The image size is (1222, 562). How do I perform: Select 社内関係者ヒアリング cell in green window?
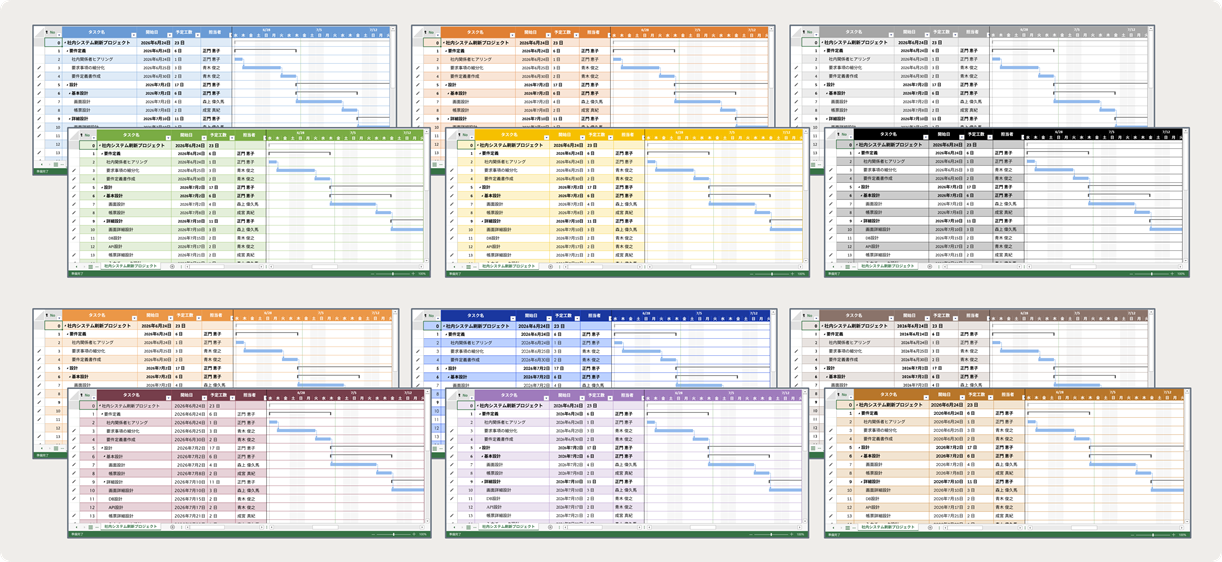click(134, 162)
